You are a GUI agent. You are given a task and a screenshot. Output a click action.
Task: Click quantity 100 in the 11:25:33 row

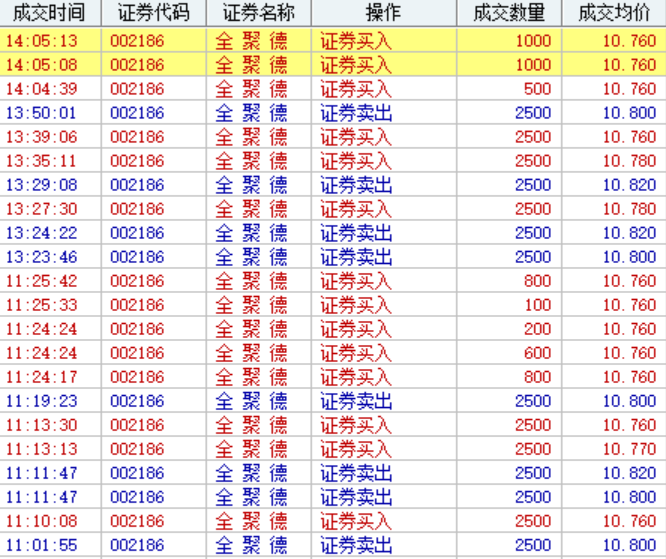coord(538,305)
